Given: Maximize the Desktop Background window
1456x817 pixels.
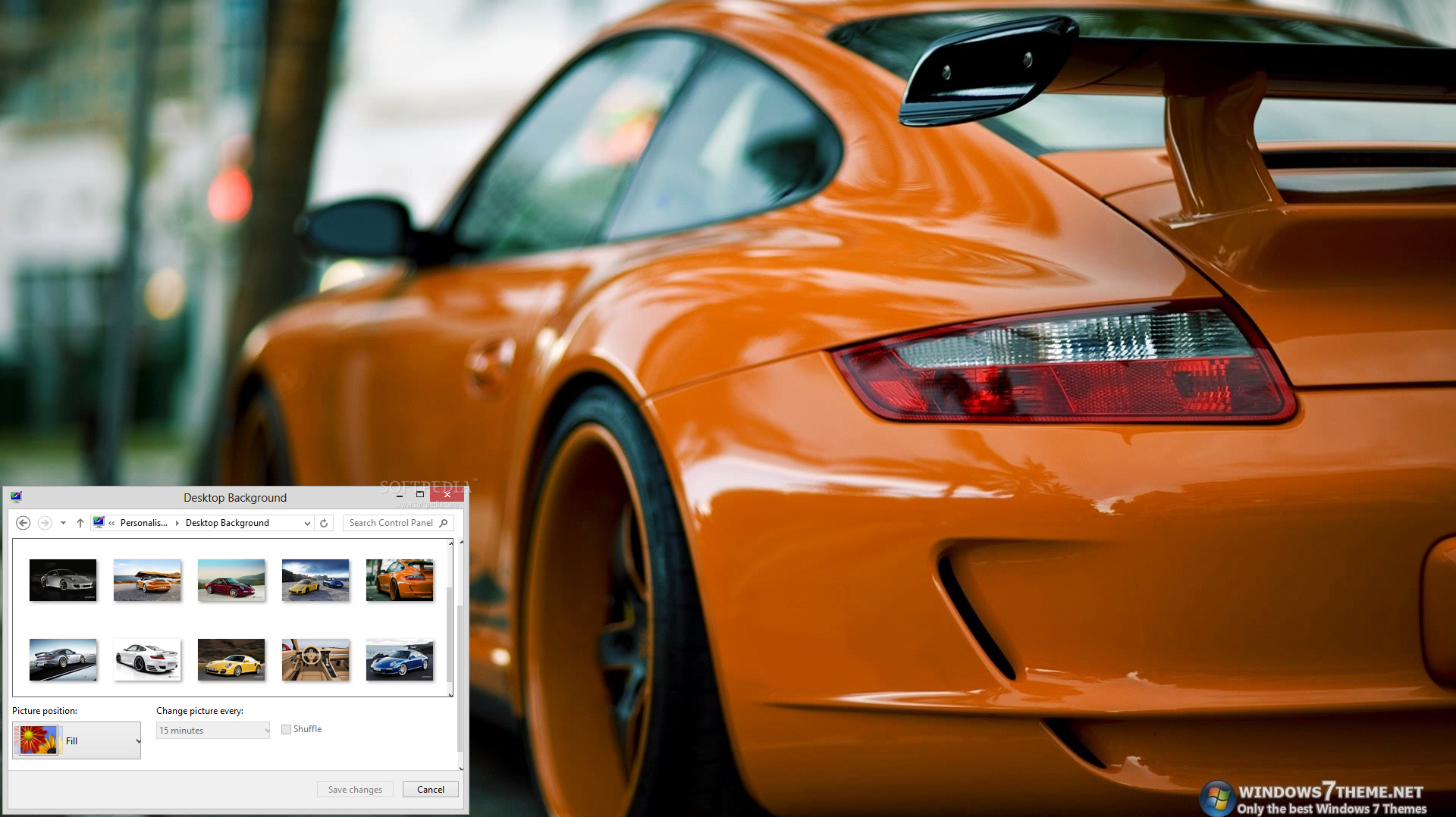Looking at the screenshot, I should tap(420, 494).
